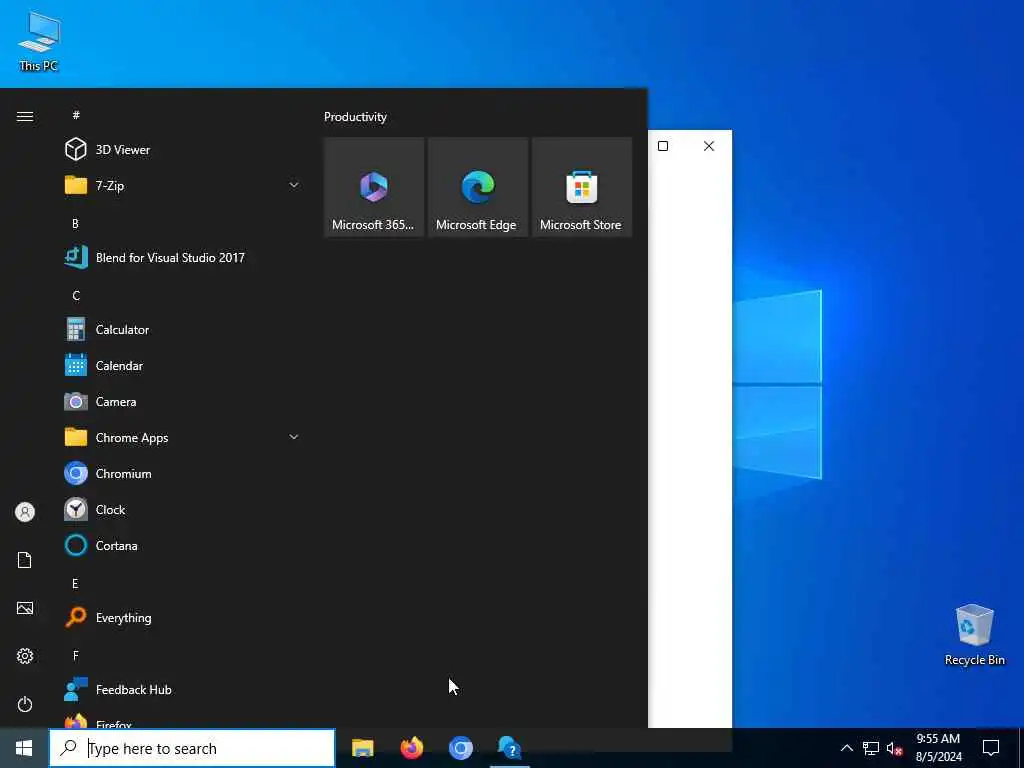Image resolution: width=1024 pixels, height=768 pixels.
Task: Click the # letter header in app list
Action: pyautogui.click(x=76, y=115)
